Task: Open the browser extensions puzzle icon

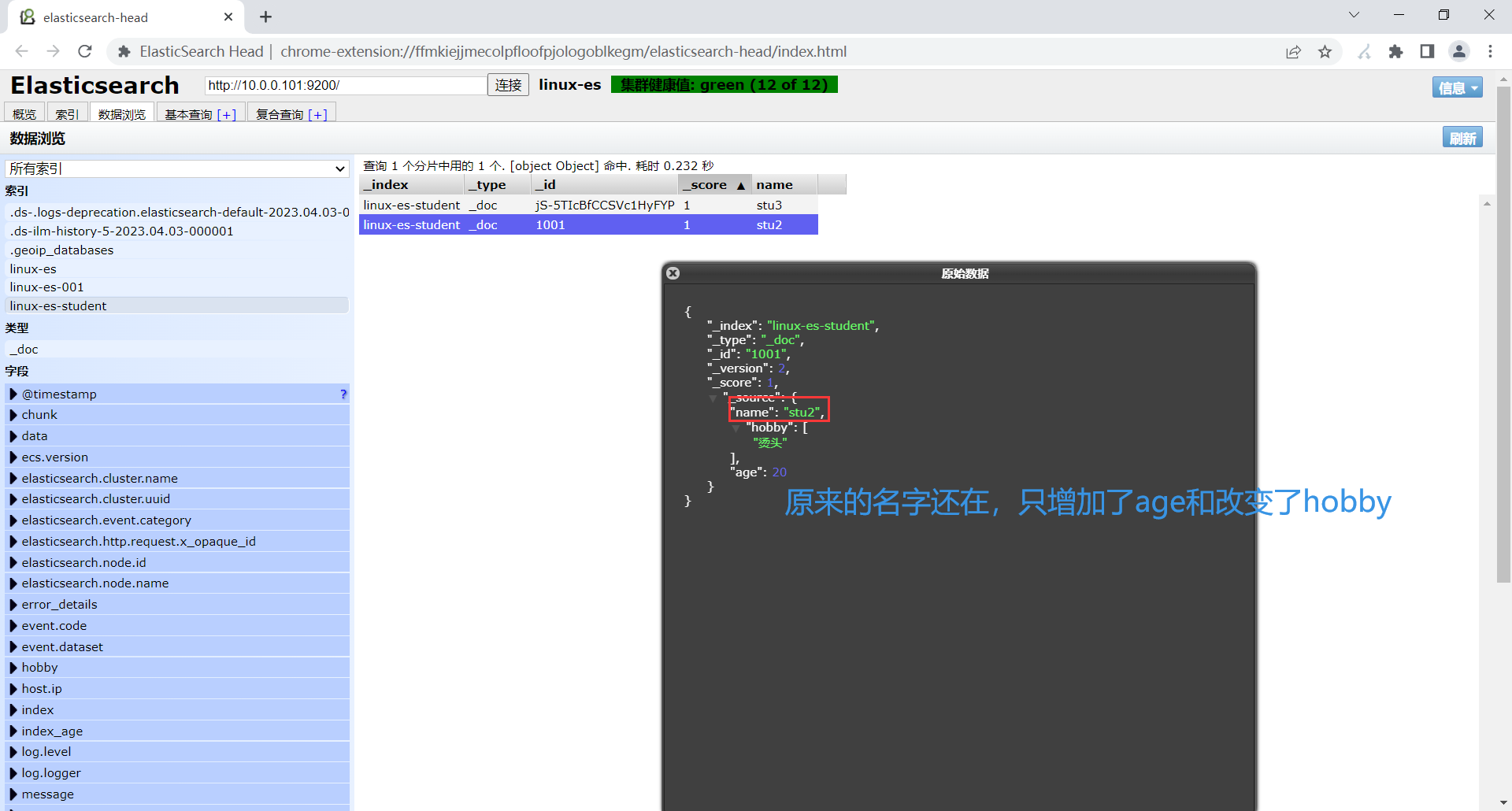Action: (1396, 51)
